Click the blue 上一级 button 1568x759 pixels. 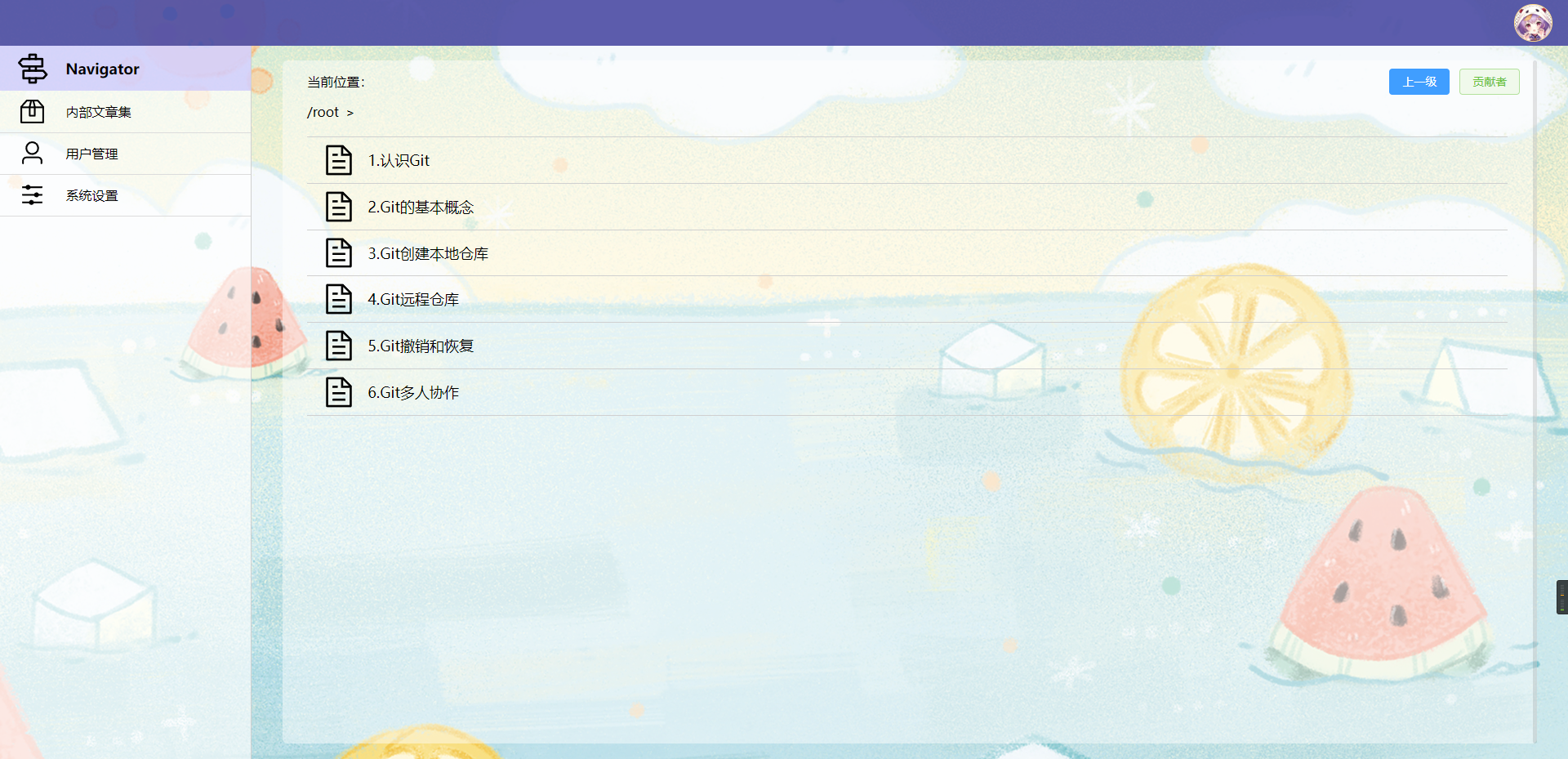pos(1419,82)
